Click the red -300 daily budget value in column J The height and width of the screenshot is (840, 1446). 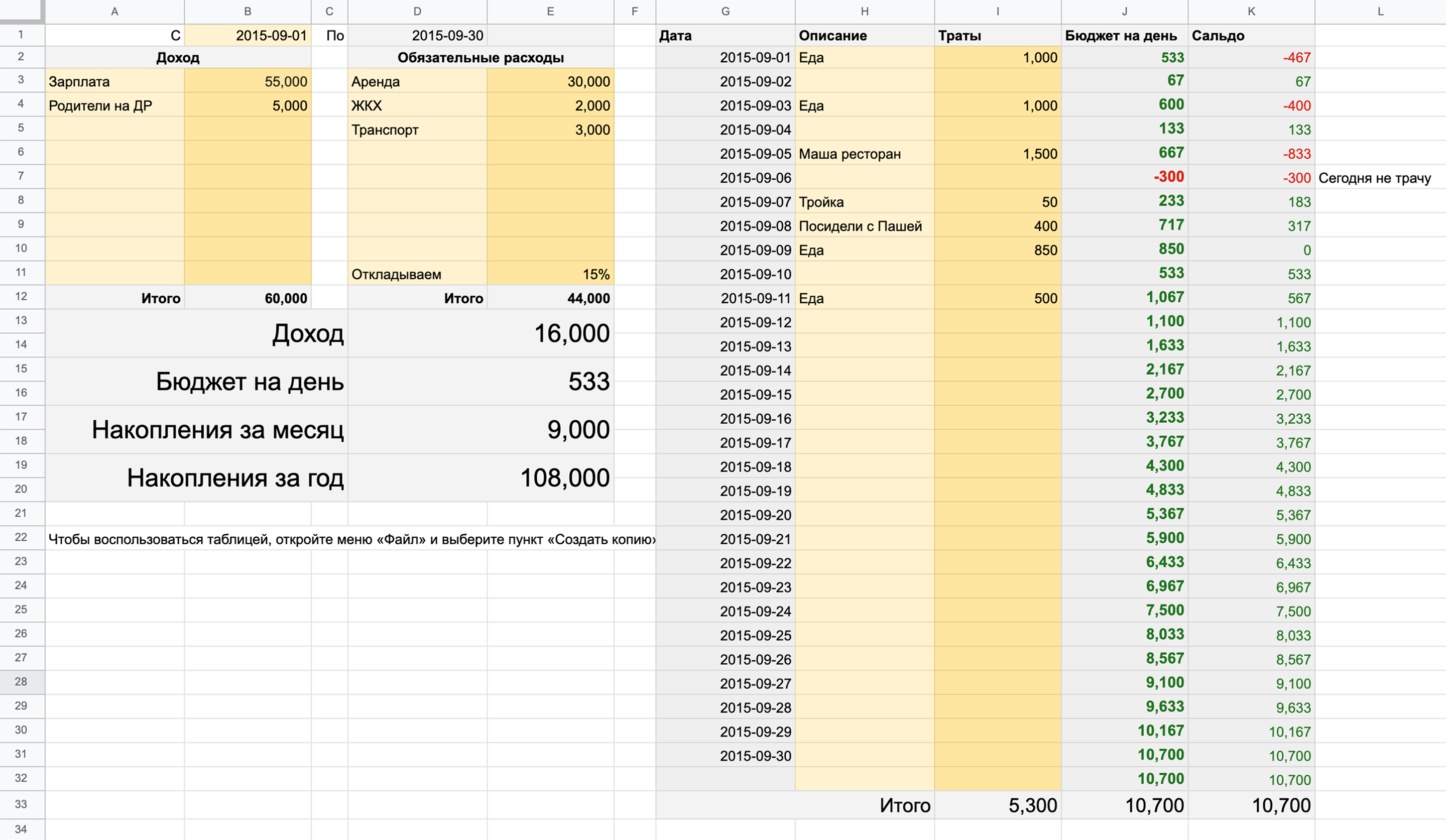[x=1124, y=177]
